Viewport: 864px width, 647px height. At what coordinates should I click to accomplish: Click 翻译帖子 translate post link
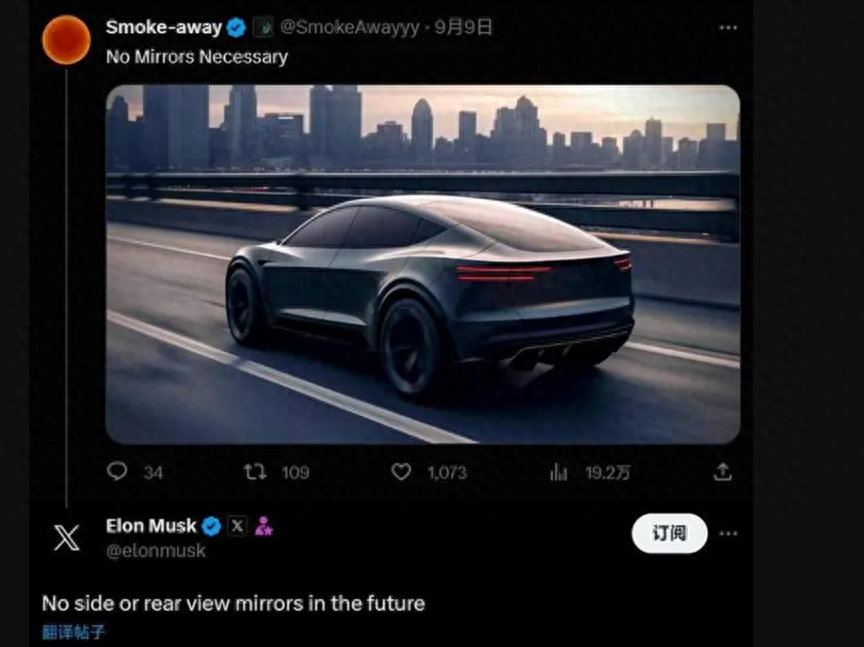(x=73, y=632)
